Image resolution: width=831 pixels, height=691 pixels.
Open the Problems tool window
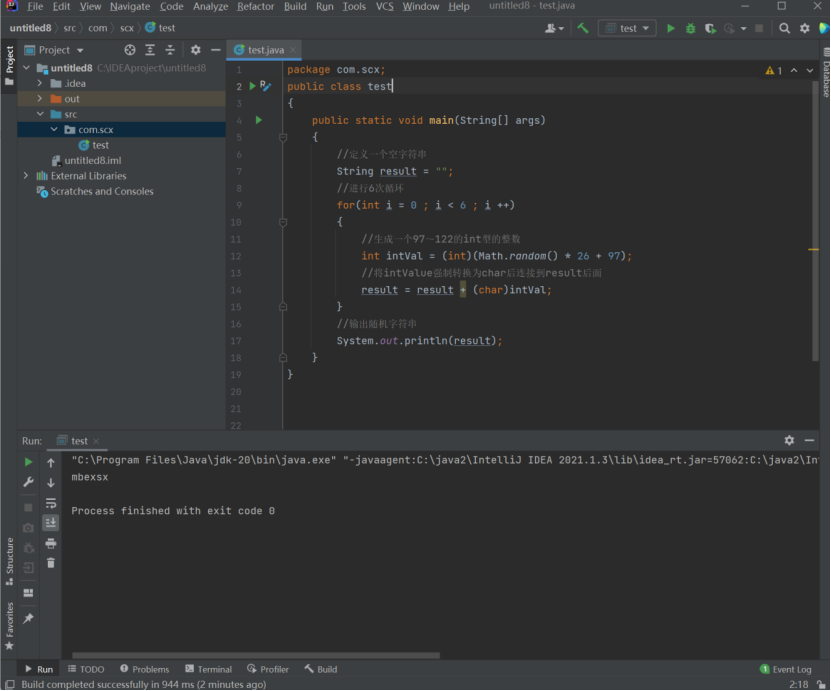144,669
